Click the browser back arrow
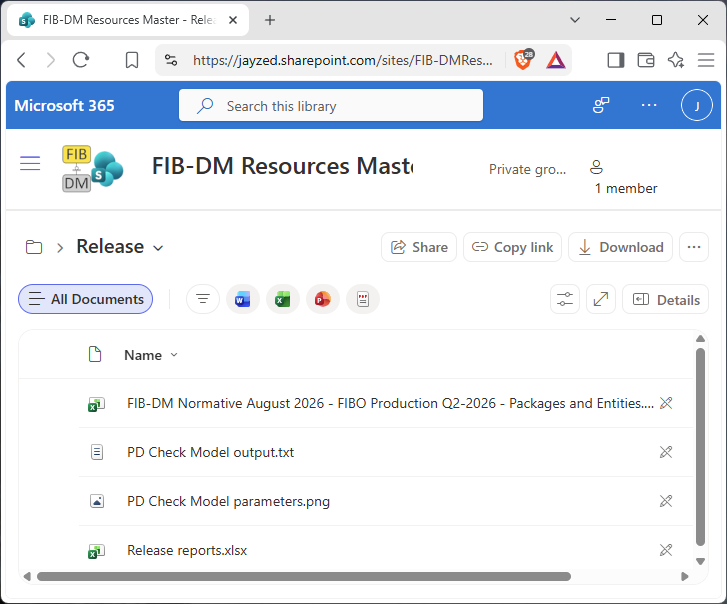The width and height of the screenshot is (727, 604). pos(21,60)
